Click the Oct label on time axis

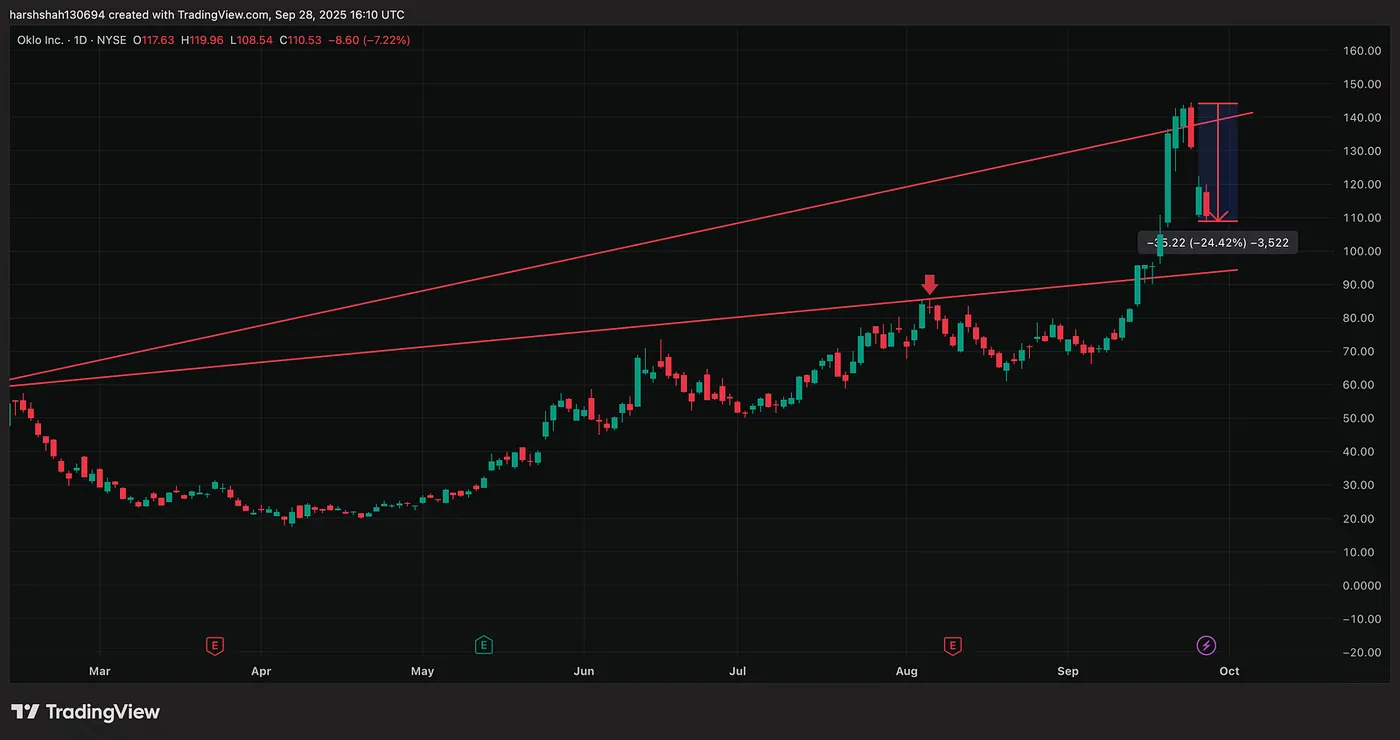[x=1229, y=671]
